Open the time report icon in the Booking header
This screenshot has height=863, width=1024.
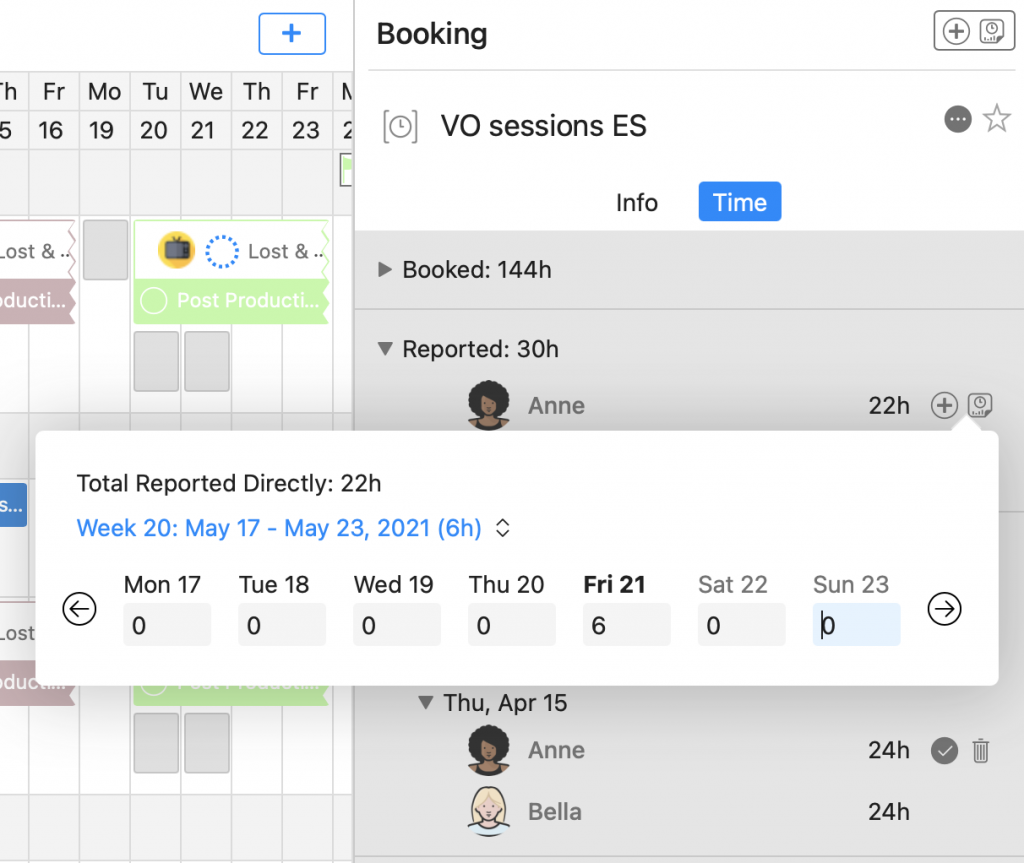click(992, 31)
